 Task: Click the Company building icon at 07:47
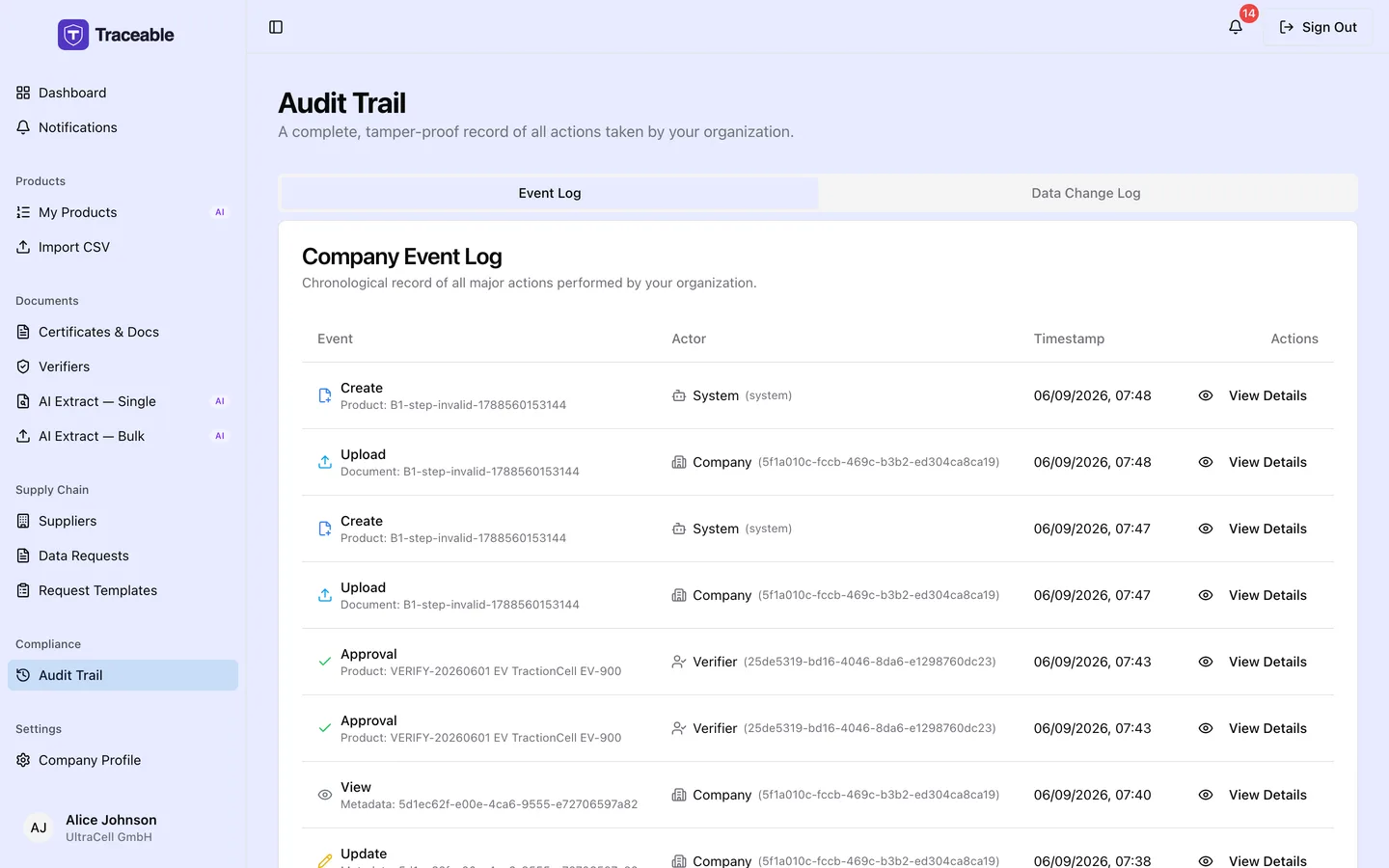pos(679,595)
